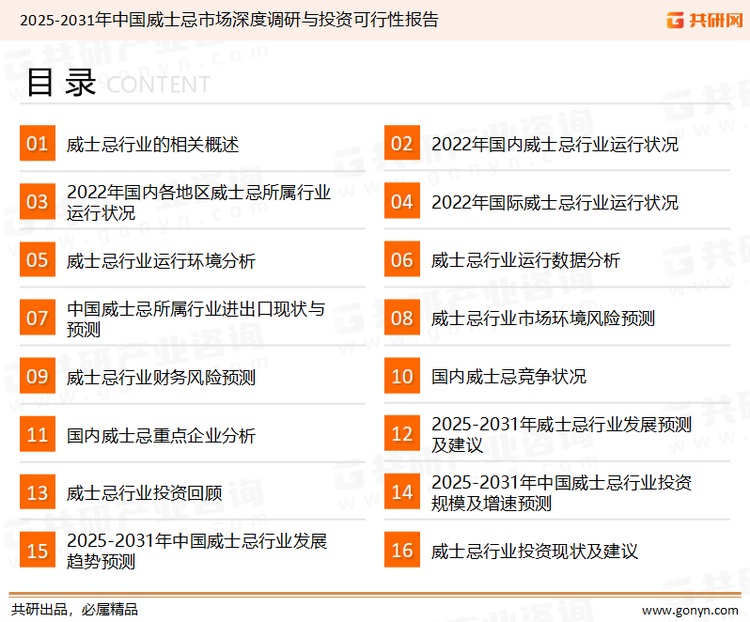Open 中国威士忌所属行业进出口现状与预测 entry
This screenshot has height=622, width=750.
pos(196,318)
